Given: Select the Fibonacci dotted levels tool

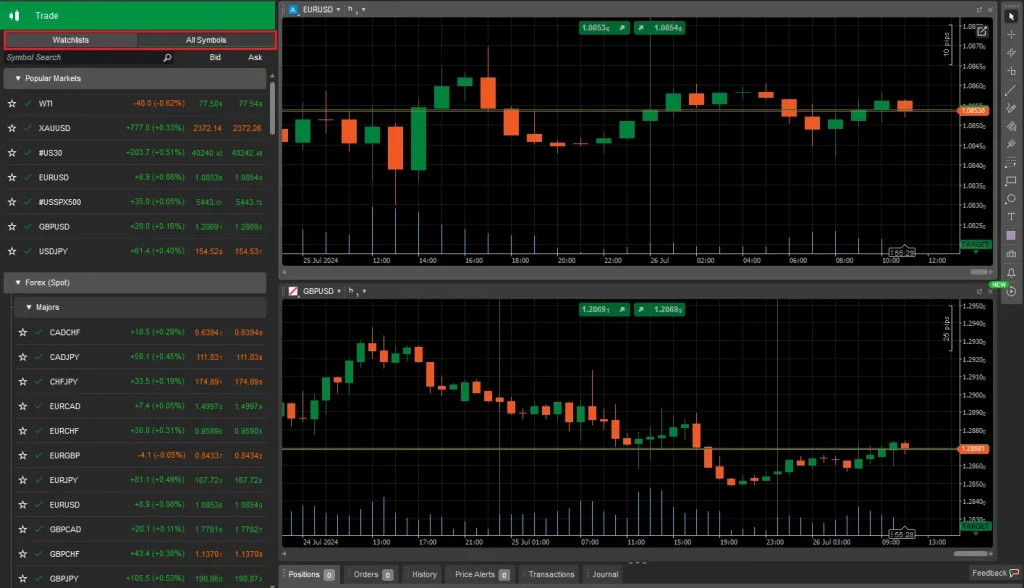Looking at the screenshot, I should (x=1011, y=162).
